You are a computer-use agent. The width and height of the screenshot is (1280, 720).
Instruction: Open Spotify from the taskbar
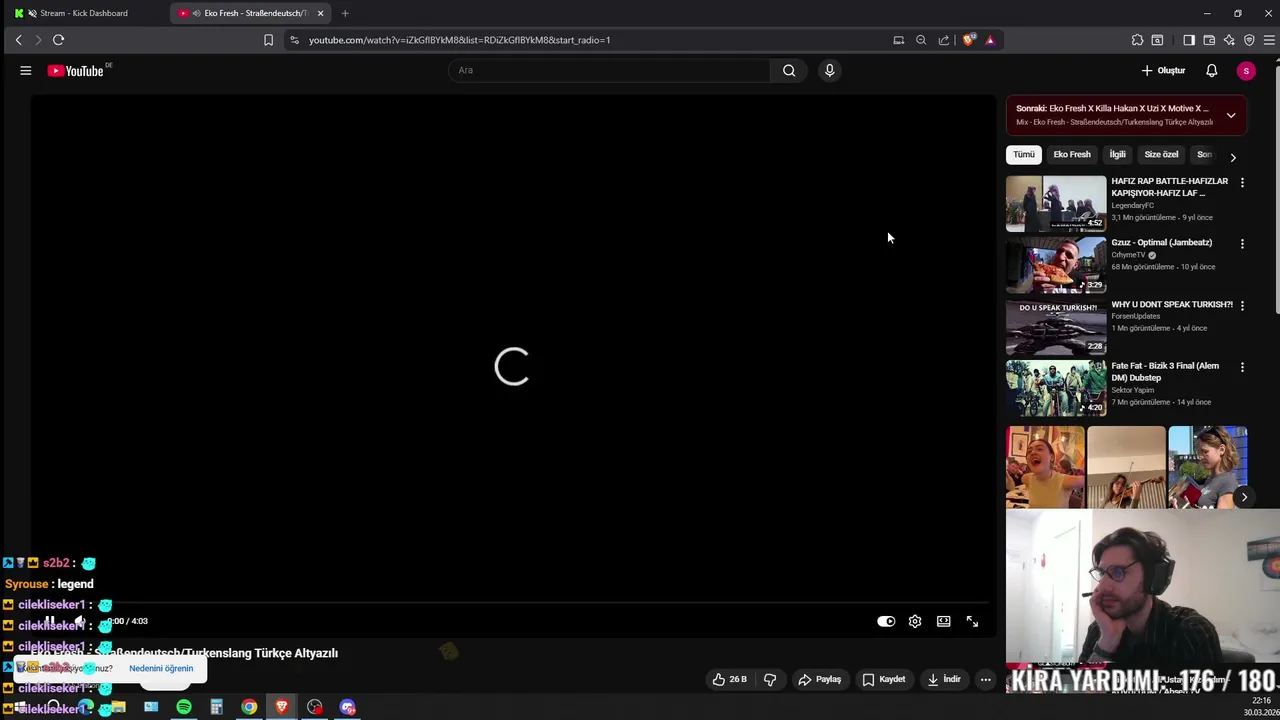coord(184,708)
